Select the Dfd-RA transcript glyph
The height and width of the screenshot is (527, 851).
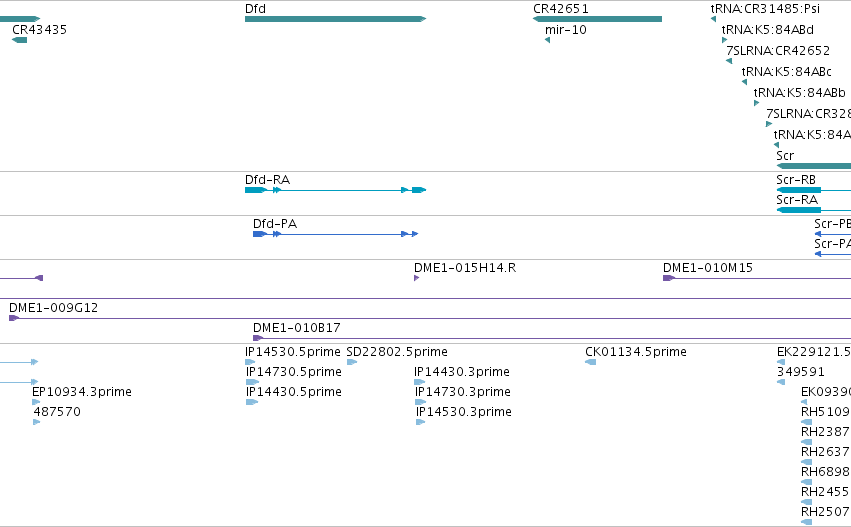[335, 190]
